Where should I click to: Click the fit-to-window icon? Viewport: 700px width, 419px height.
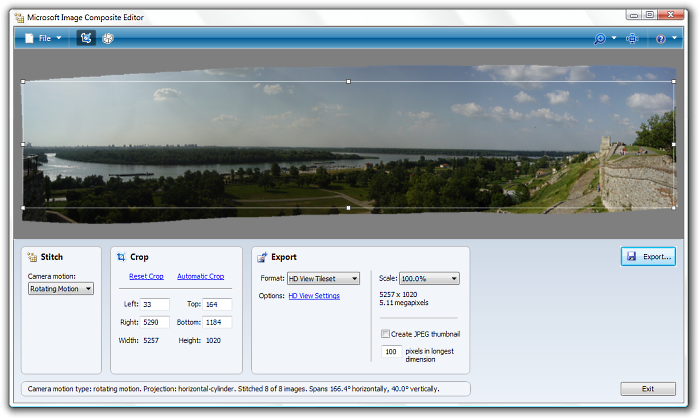click(x=632, y=39)
